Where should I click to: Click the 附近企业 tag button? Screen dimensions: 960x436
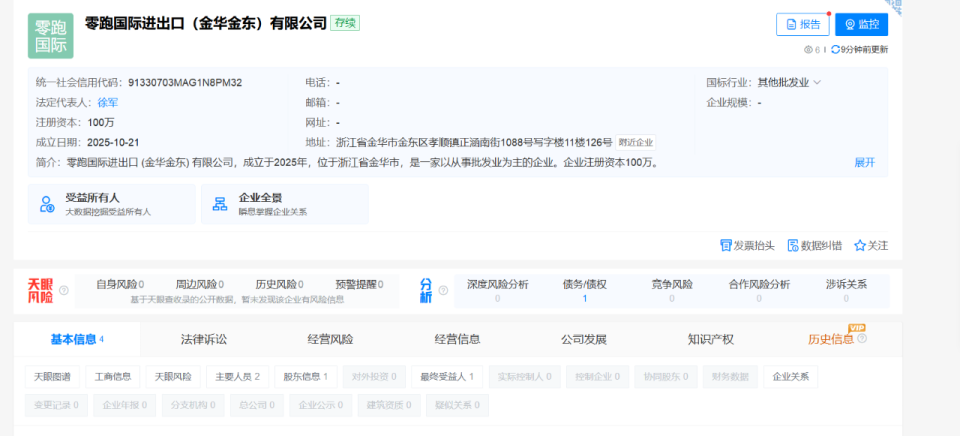point(636,143)
